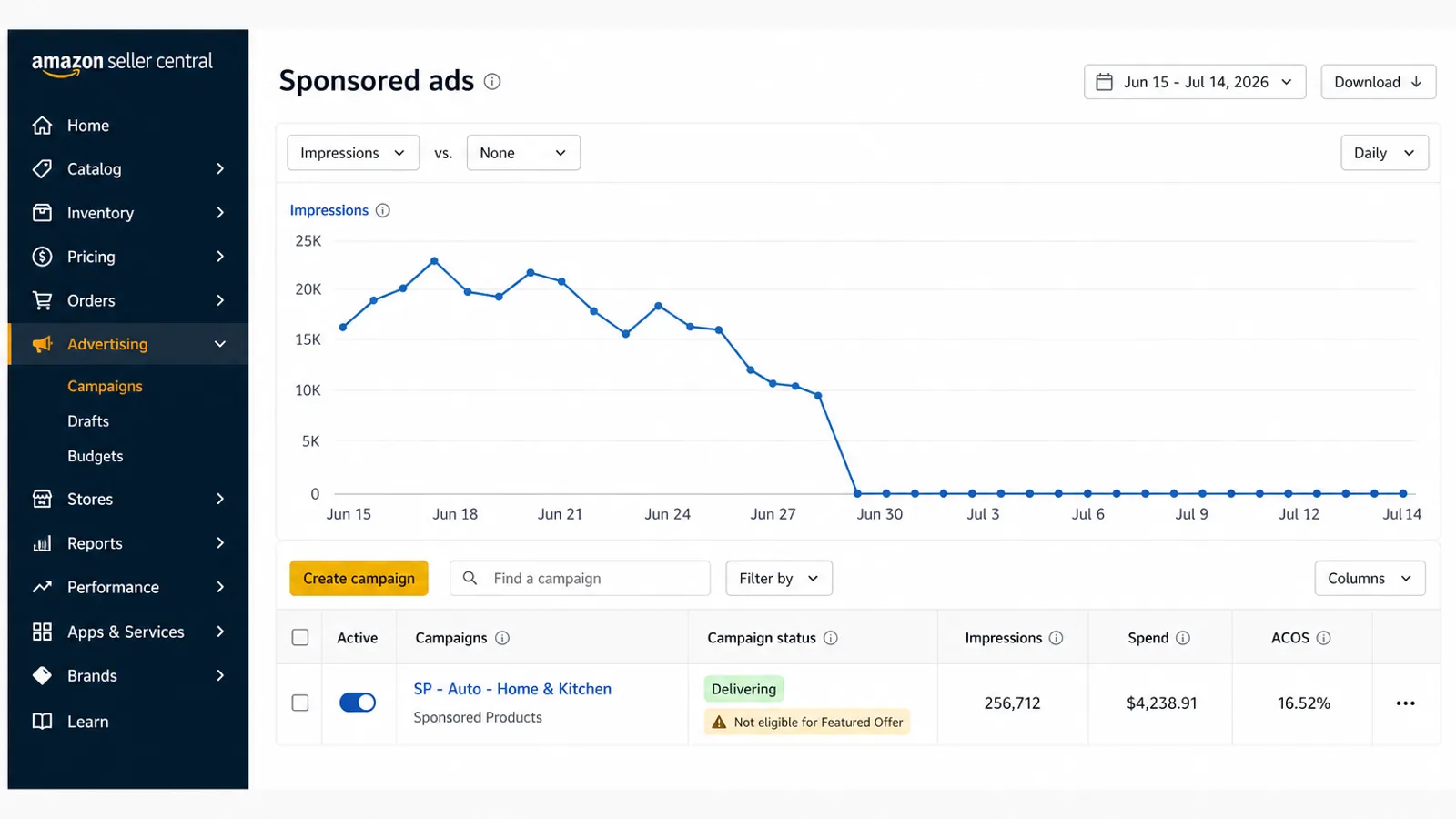Open the Impressions metric dropdown
The image size is (1456, 819).
pyautogui.click(x=353, y=153)
